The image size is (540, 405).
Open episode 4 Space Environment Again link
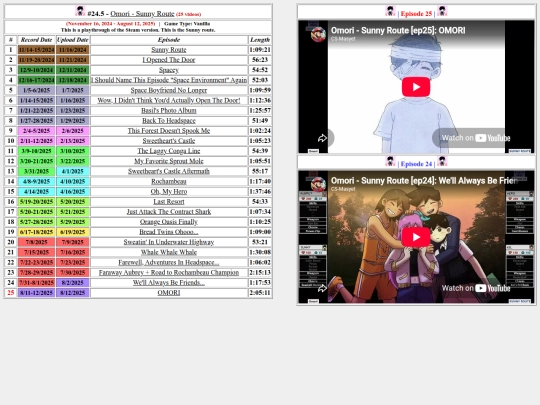tap(169, 80)
